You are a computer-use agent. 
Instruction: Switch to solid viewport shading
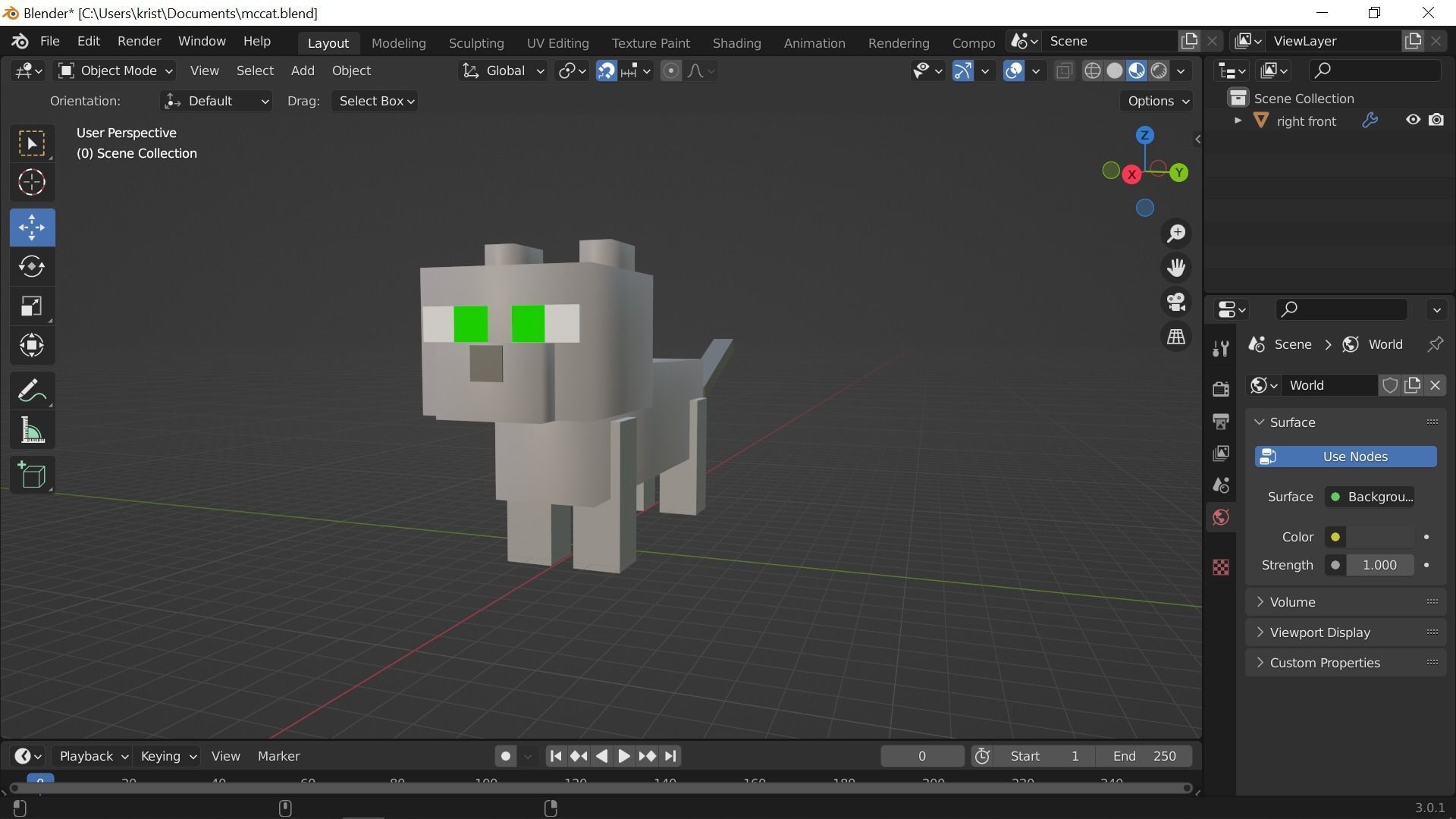click(1114, 71)
